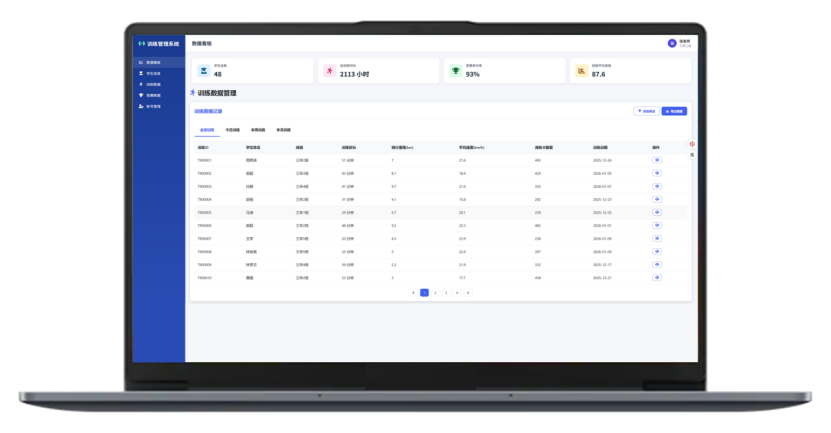Open the account management sidebar icon
The height and width of the screenshot is (433, 831).
pyautogui.click(x=141, y=106)
